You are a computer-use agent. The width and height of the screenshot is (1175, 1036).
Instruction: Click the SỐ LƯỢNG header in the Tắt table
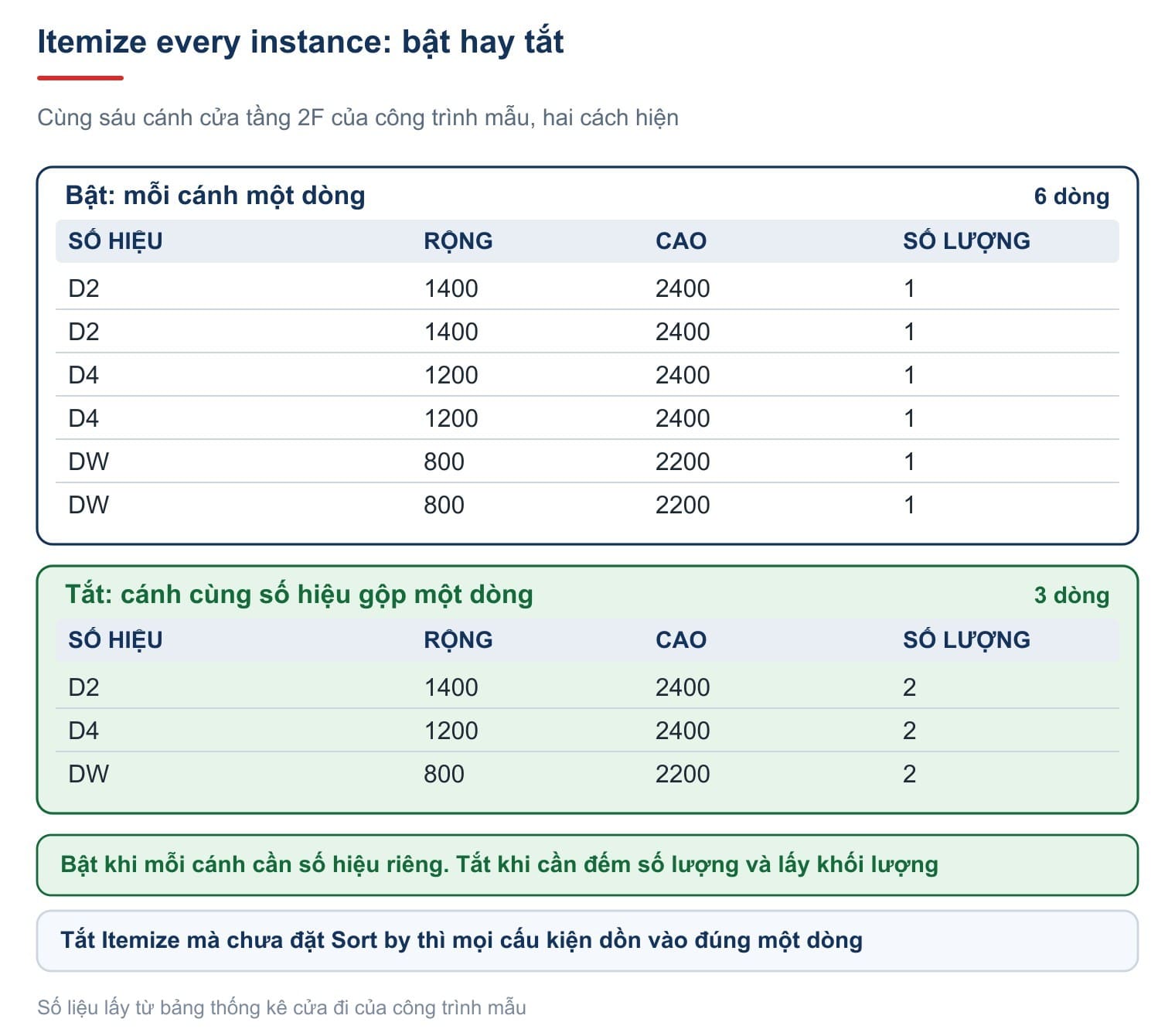tap(966, 640)
